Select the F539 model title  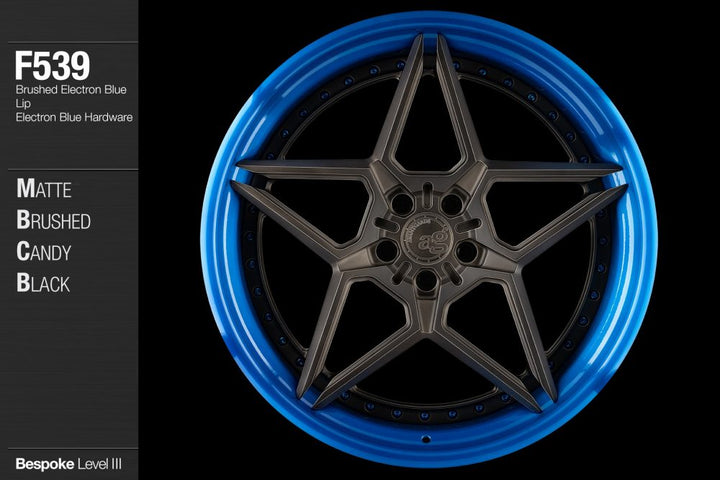coord(52,66)
